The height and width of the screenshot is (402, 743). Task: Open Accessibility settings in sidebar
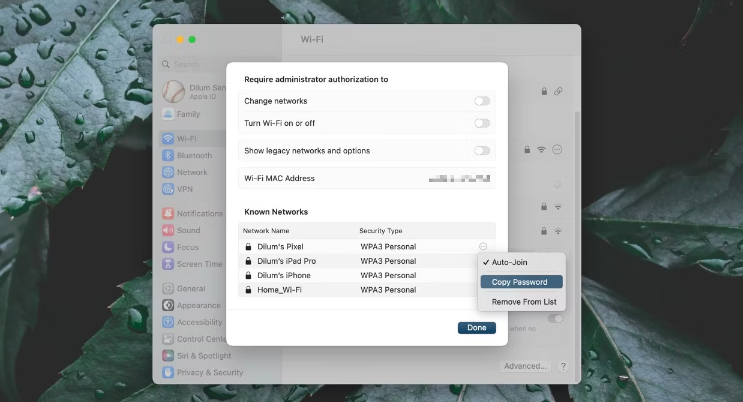[x=193, y=322]
